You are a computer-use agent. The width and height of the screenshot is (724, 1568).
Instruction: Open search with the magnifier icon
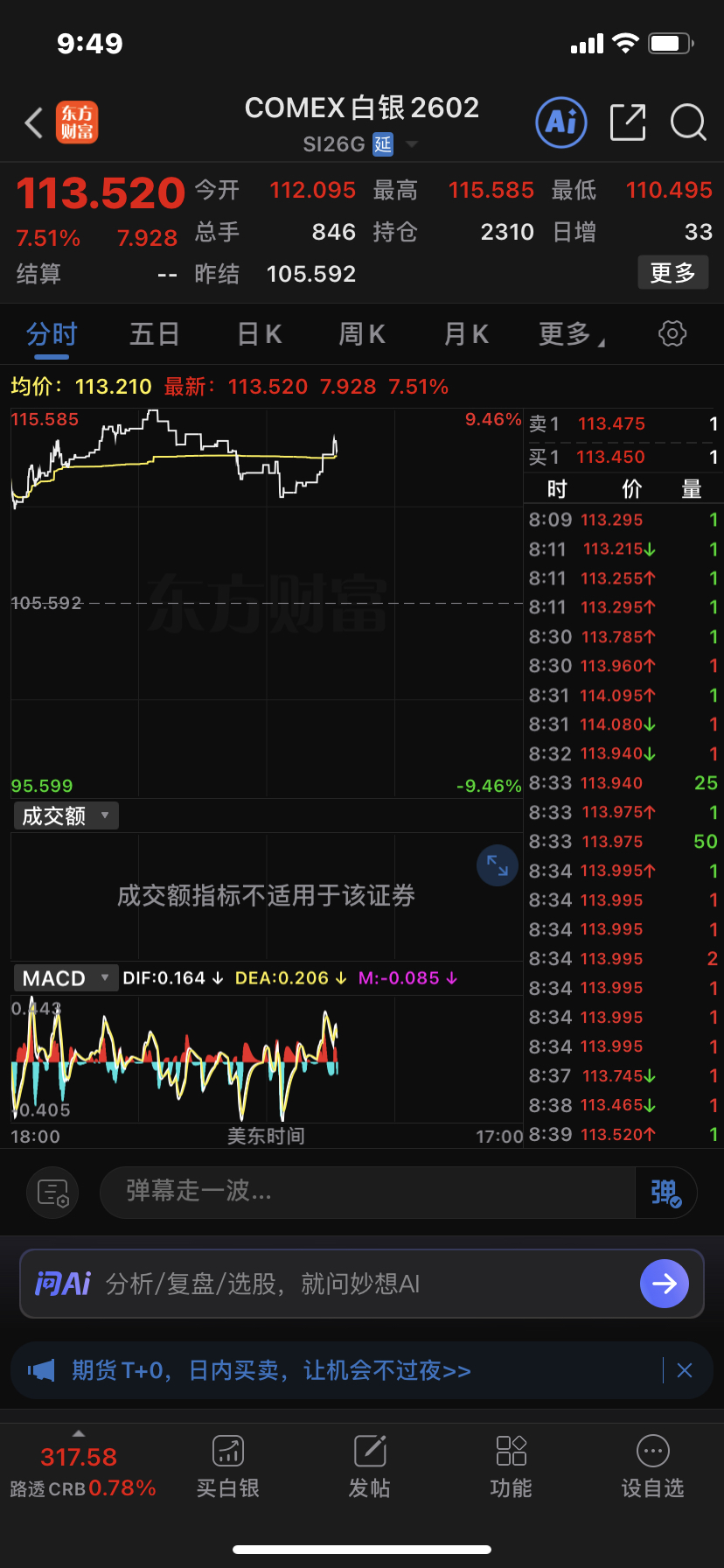(688, 122)
